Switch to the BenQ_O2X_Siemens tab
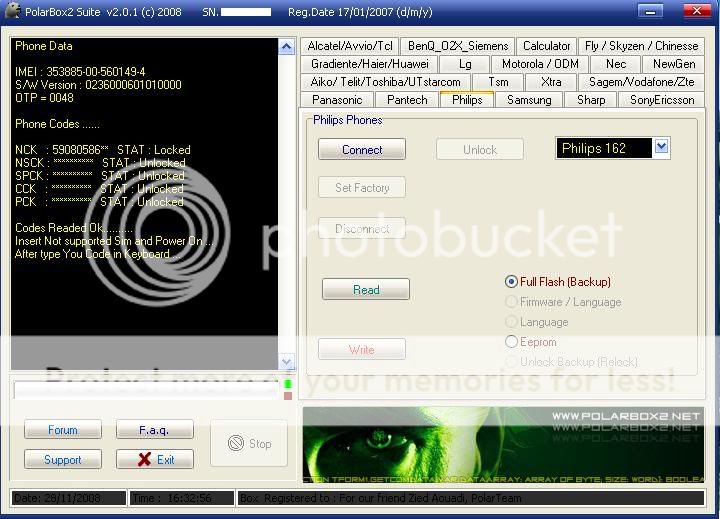The image size is (720, 519). 458,46
